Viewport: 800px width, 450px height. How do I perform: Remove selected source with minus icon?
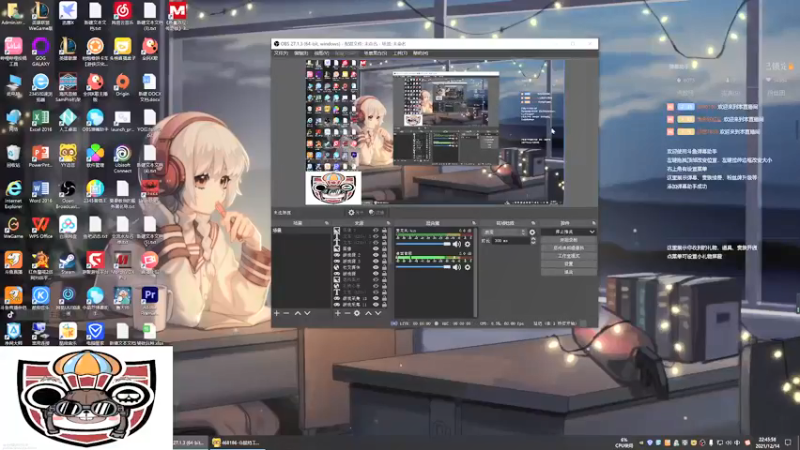point(347,313)
